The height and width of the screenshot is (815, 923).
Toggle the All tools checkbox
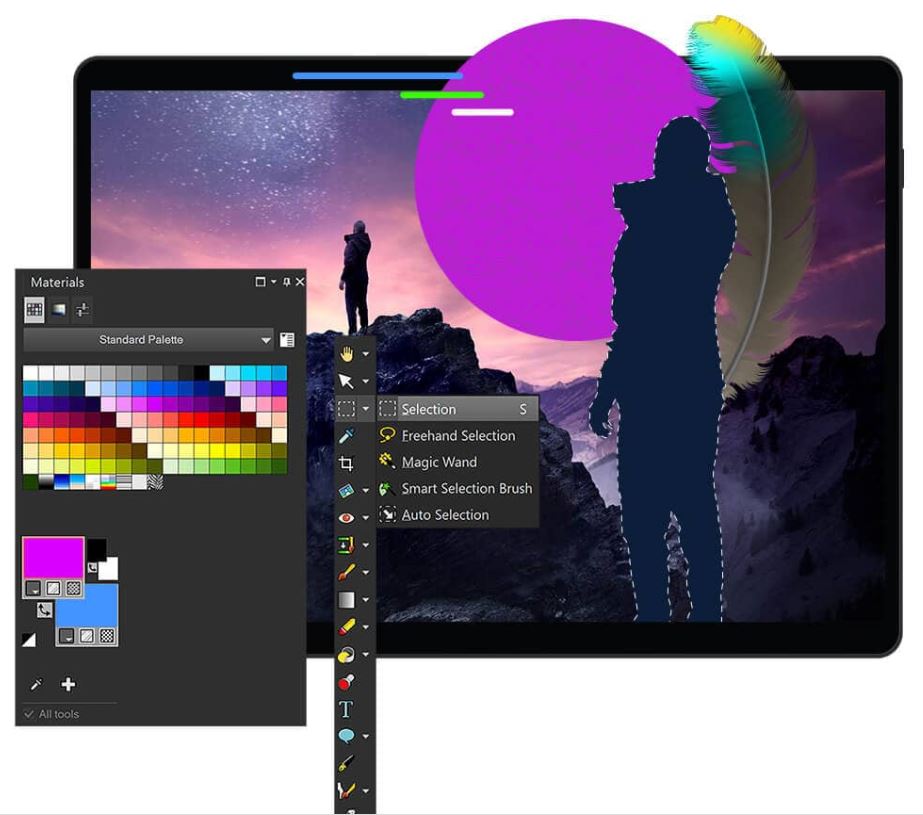(x=29, y=714)
